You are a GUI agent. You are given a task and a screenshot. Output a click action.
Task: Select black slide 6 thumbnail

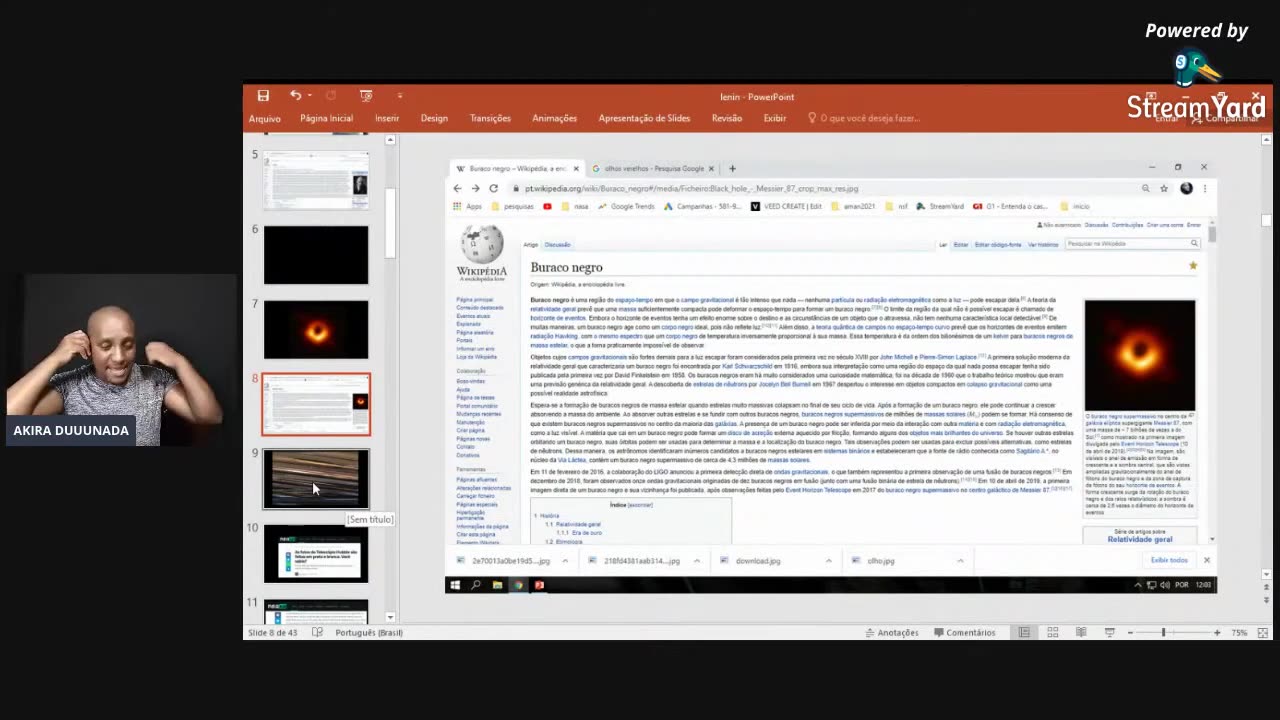pos(316,255)
